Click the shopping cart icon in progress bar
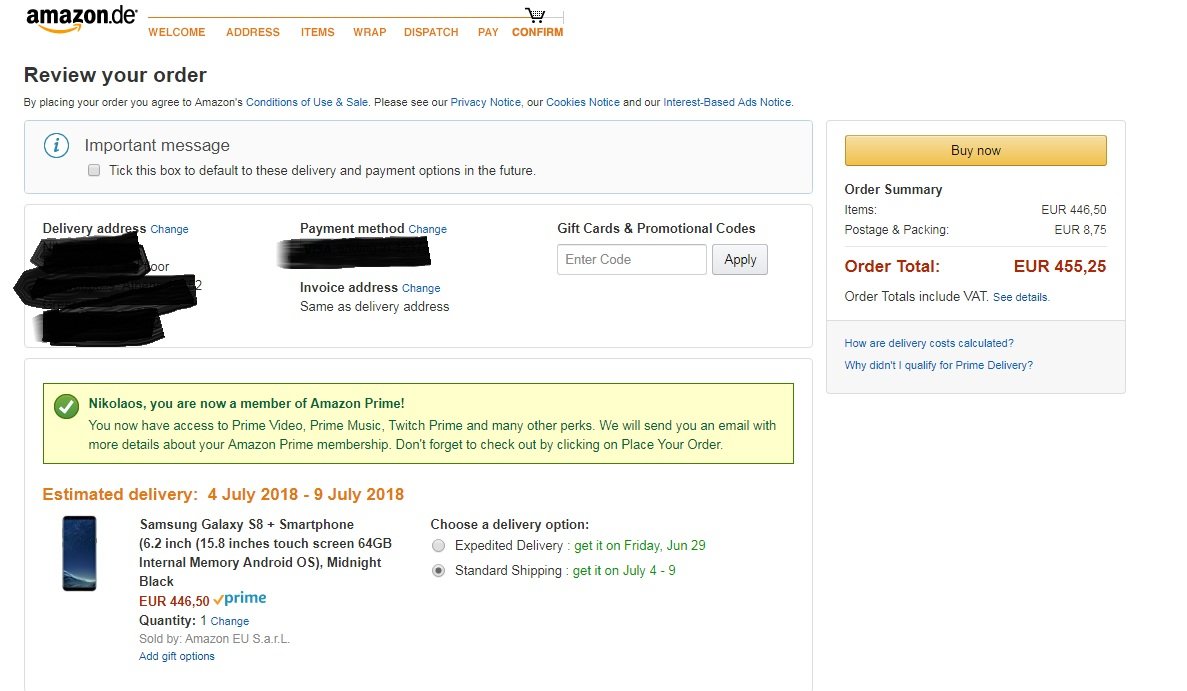1187x691 pixels. tap(535, 16)
